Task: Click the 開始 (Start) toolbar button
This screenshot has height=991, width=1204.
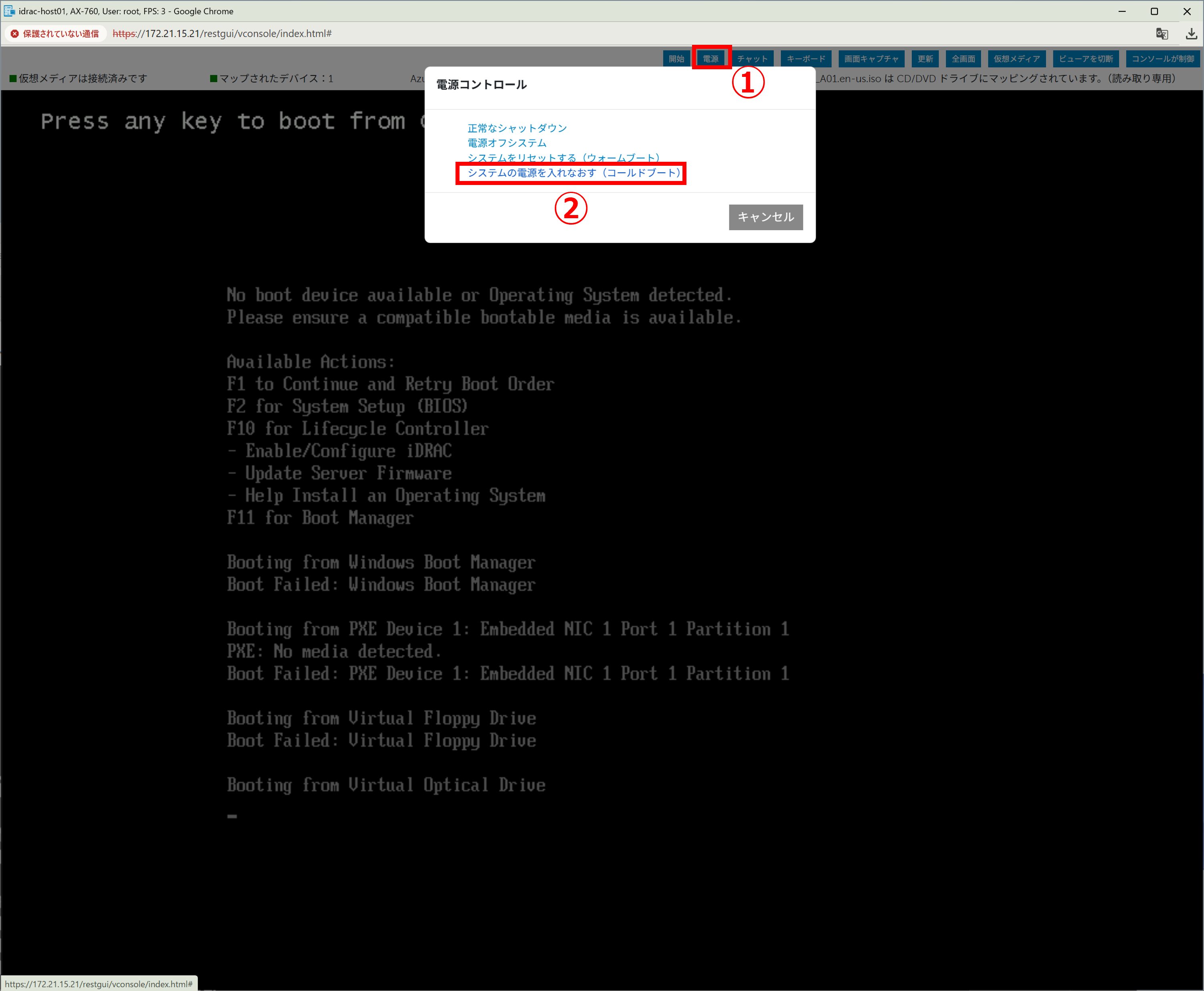Action: click(676, 59)
